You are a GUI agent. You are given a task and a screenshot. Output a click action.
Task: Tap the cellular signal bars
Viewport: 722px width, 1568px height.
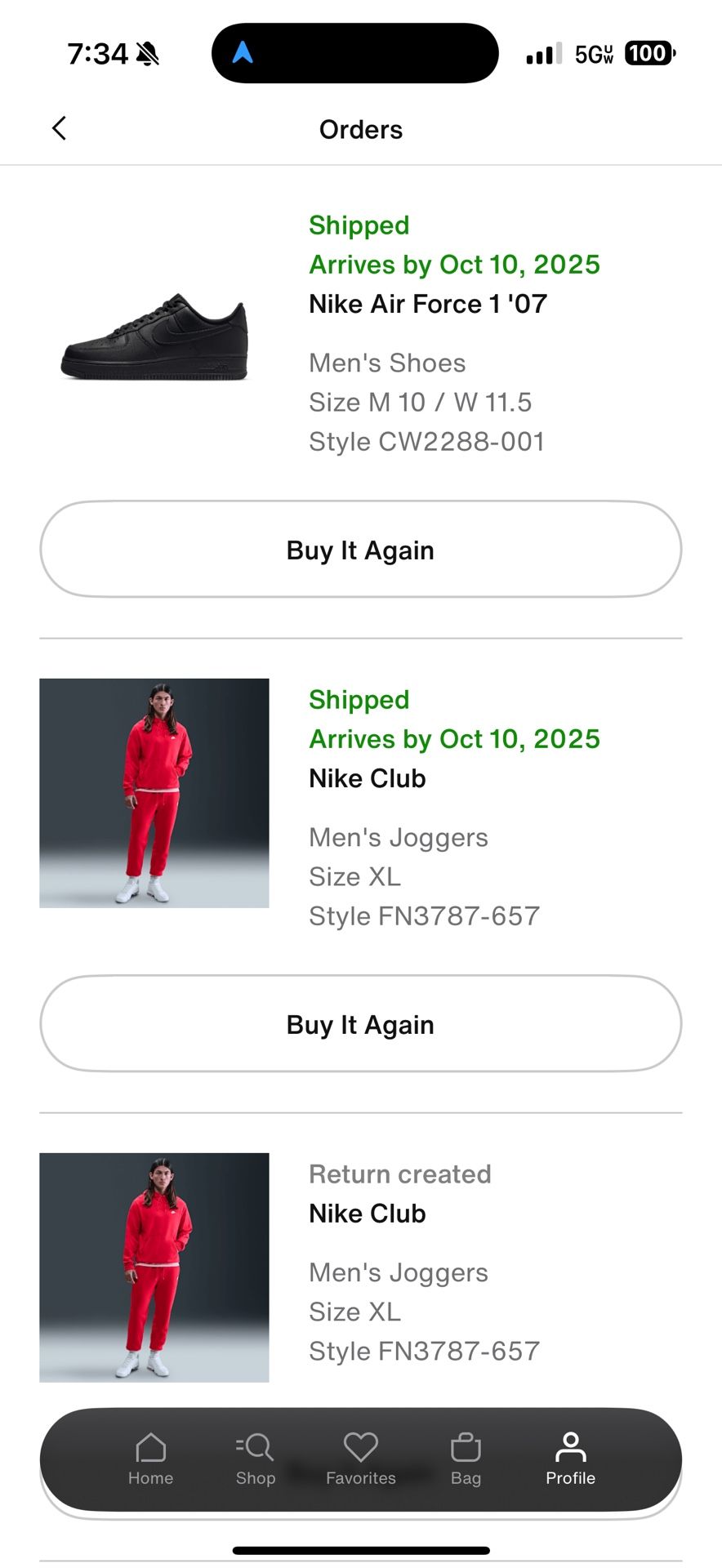point(544,54)
